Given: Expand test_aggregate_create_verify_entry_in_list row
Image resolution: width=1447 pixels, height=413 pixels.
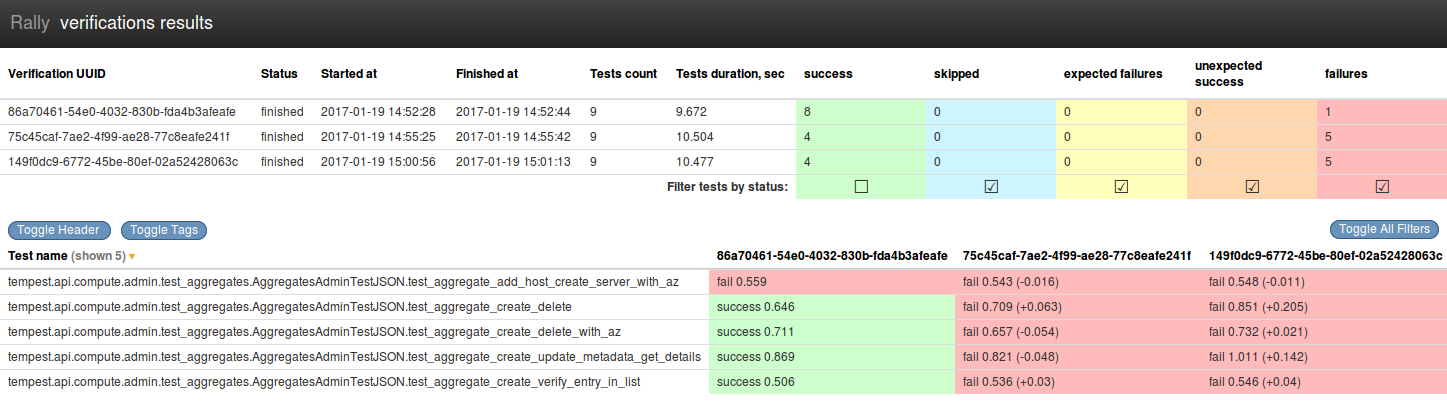Looking at the screenshot, I should point(323,381).
